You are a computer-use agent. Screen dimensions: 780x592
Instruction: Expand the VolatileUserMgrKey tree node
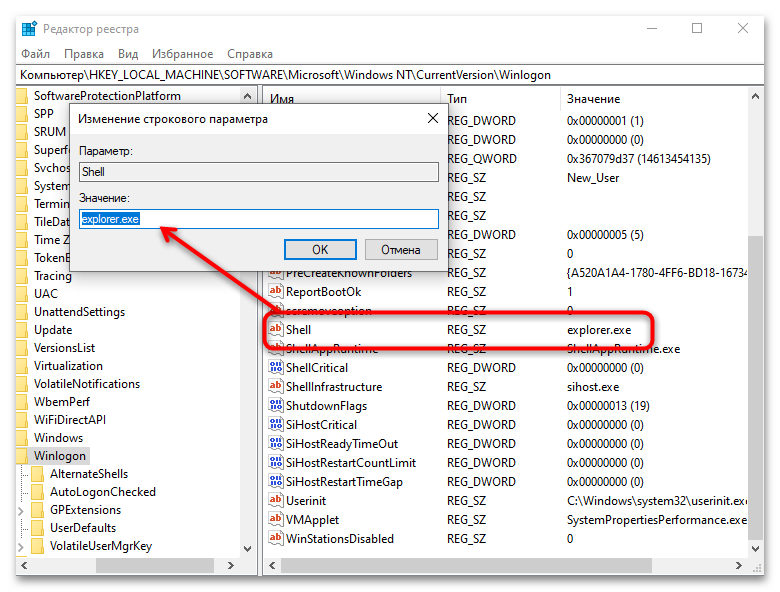[x=21, y=547]
